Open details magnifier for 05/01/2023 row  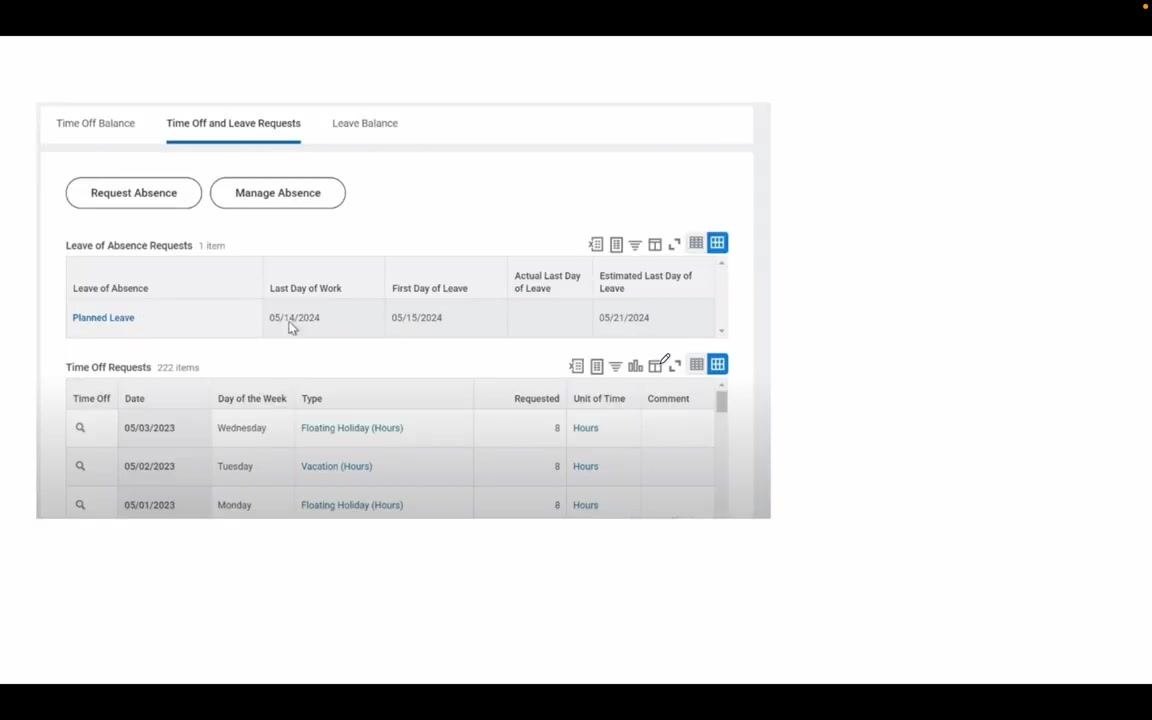coord(80,505)
